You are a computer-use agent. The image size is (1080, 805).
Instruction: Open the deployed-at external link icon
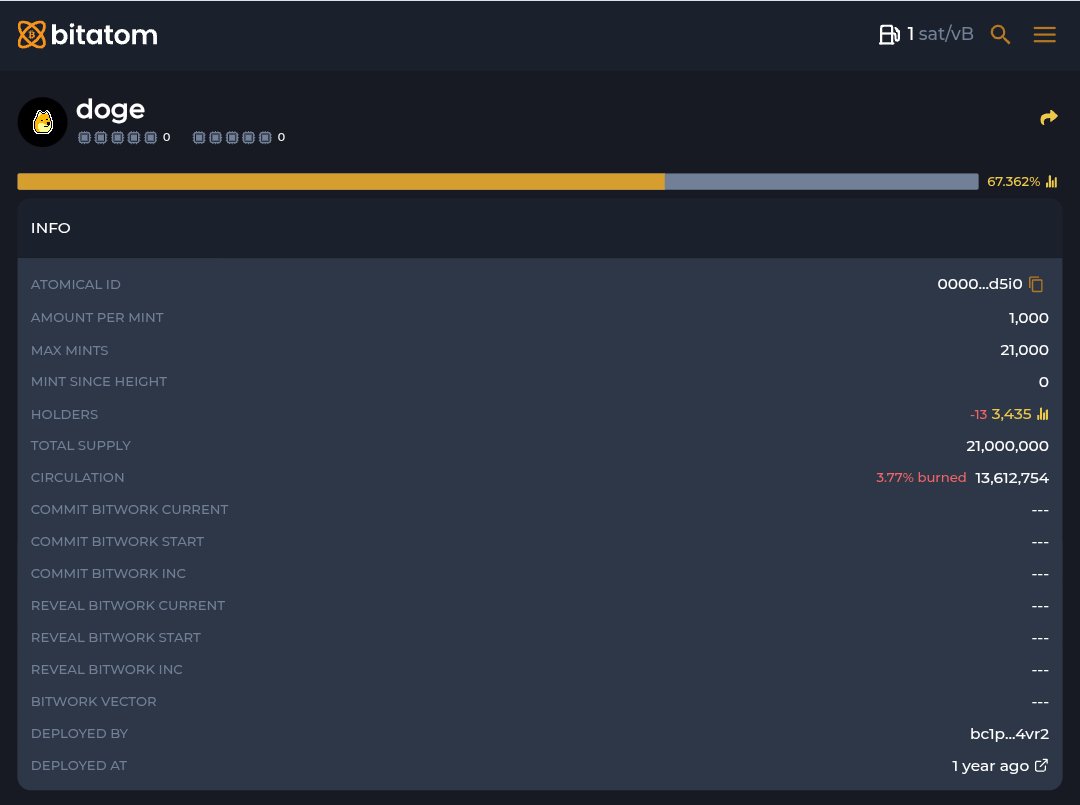pyautogui.click(x=1041, y=765)
